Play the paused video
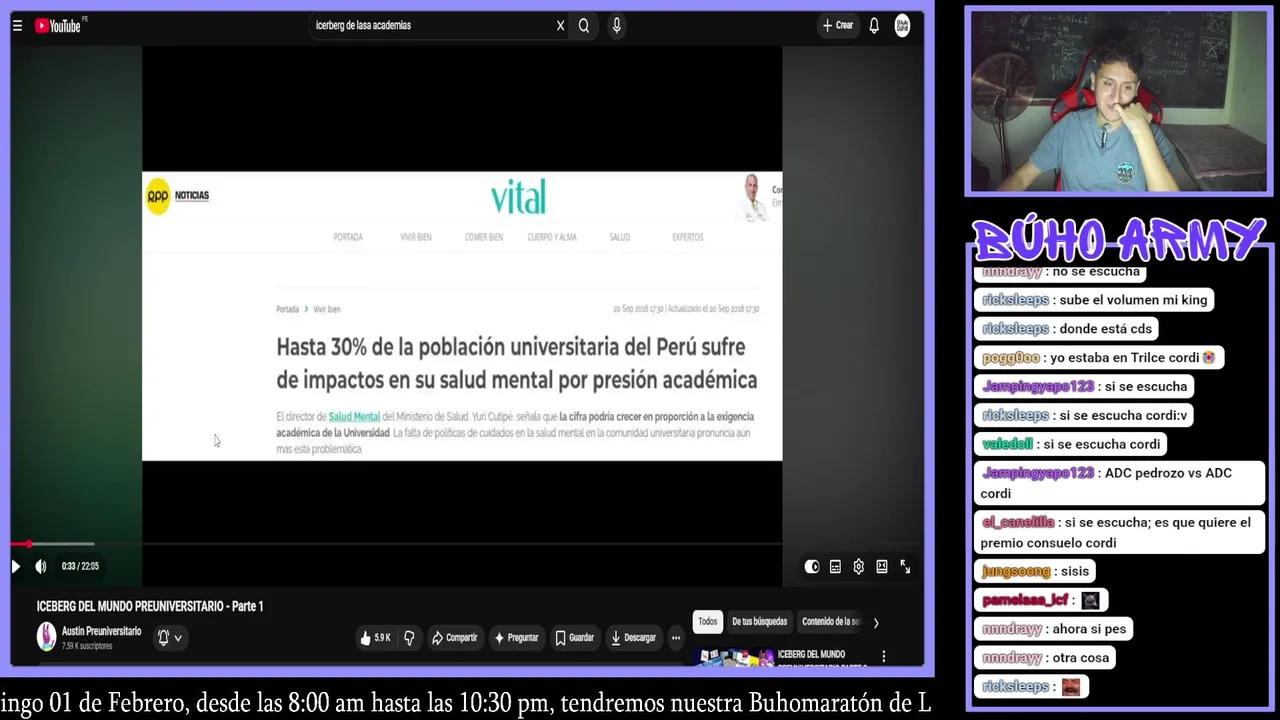1280x720 pixels. [x=16, y=566]
